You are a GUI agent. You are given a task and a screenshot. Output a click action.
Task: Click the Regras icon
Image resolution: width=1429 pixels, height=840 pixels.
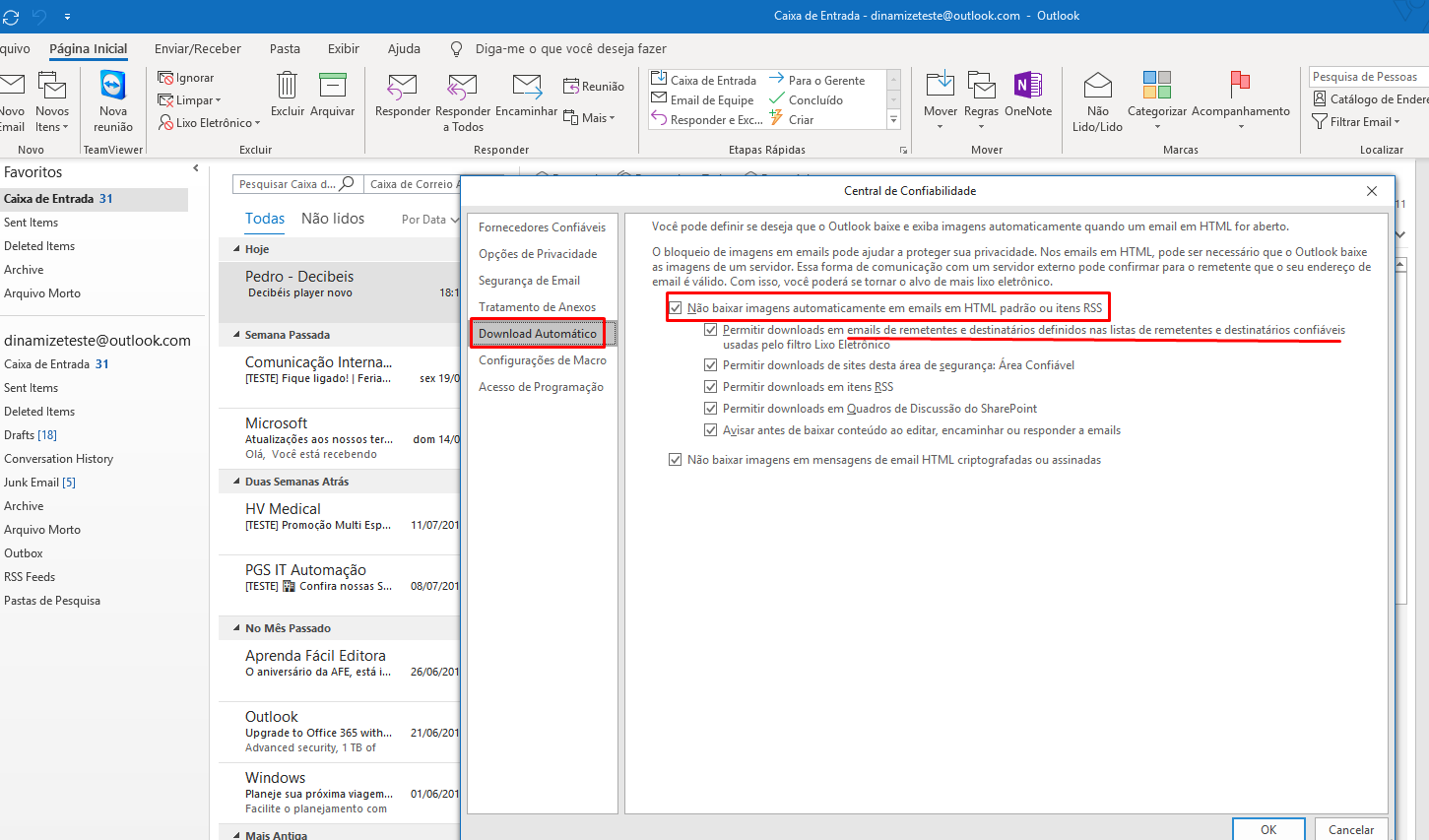coord(981,85)
